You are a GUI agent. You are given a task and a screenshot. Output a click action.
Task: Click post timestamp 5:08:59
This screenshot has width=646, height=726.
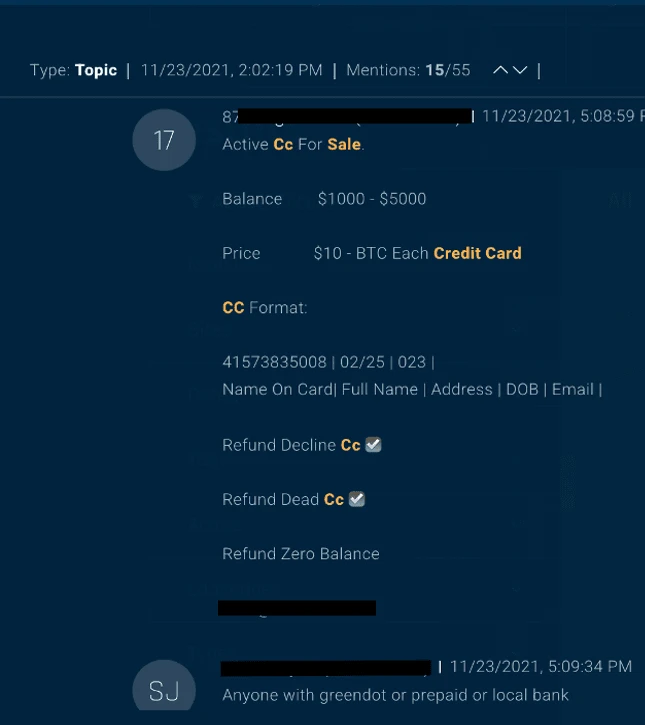pos(563,116)
